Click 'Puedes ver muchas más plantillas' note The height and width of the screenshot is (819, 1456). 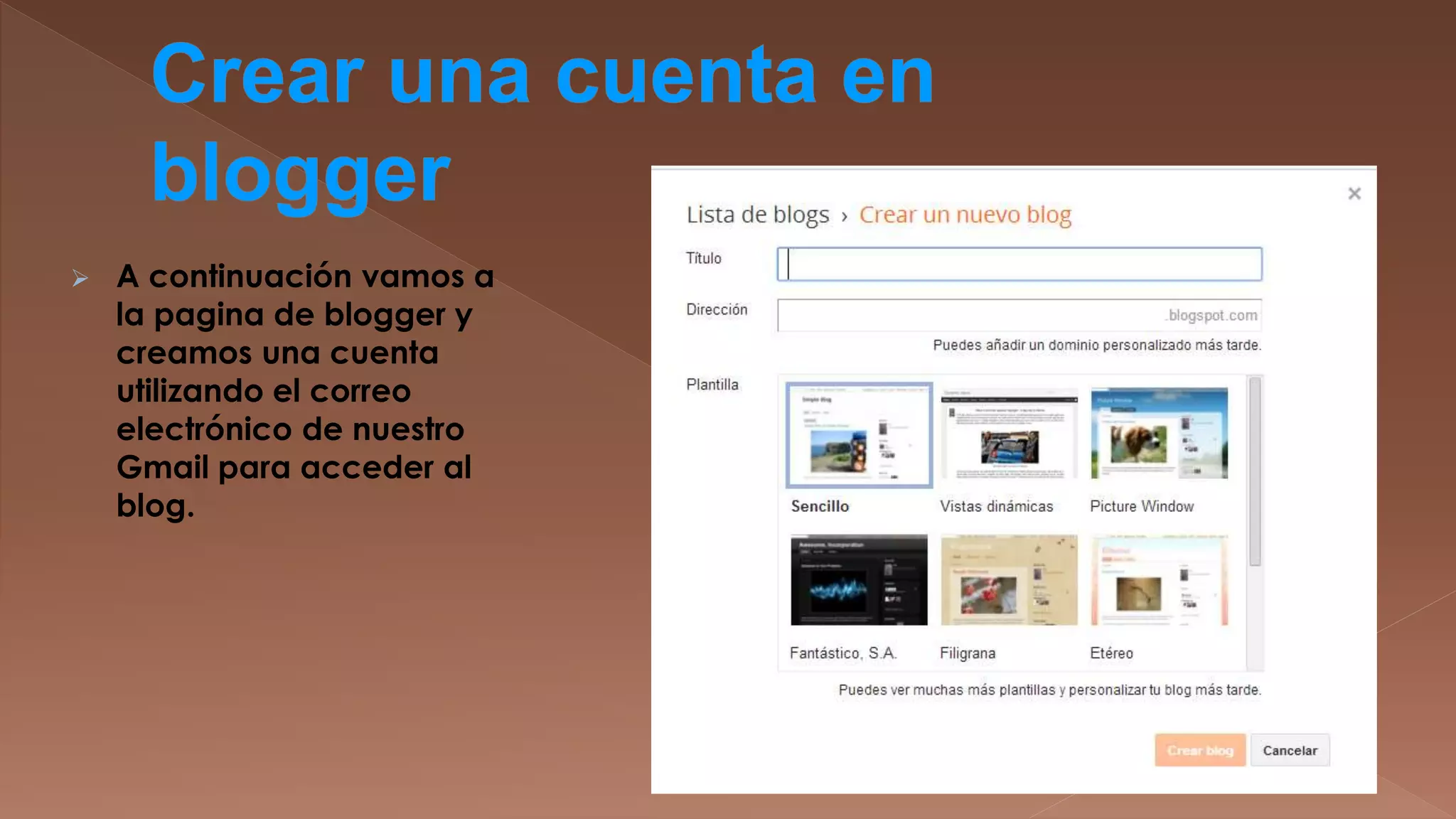1050,690
